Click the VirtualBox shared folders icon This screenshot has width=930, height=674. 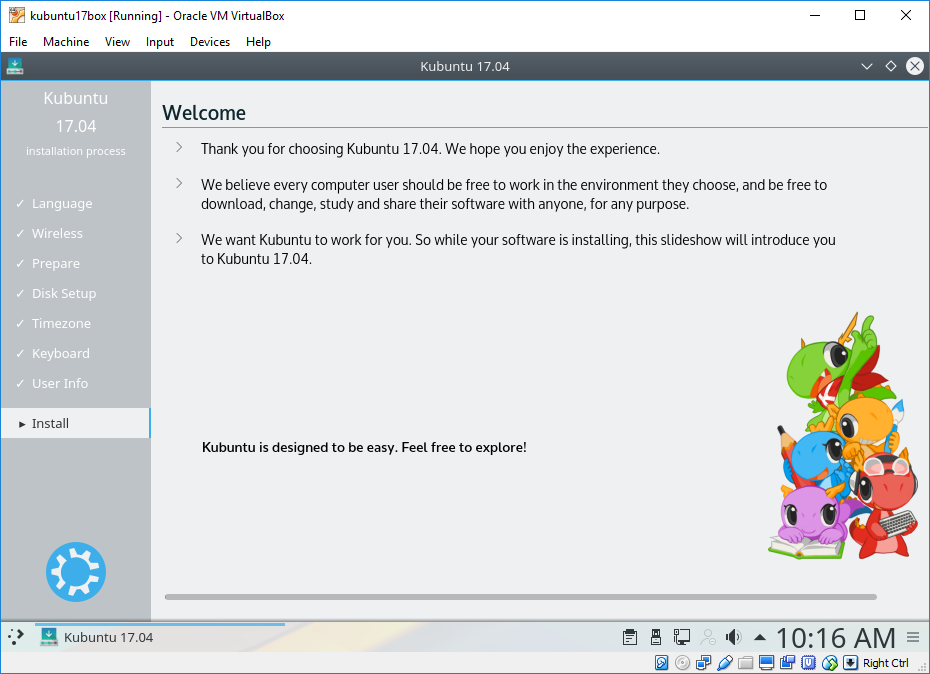[746, 663]
